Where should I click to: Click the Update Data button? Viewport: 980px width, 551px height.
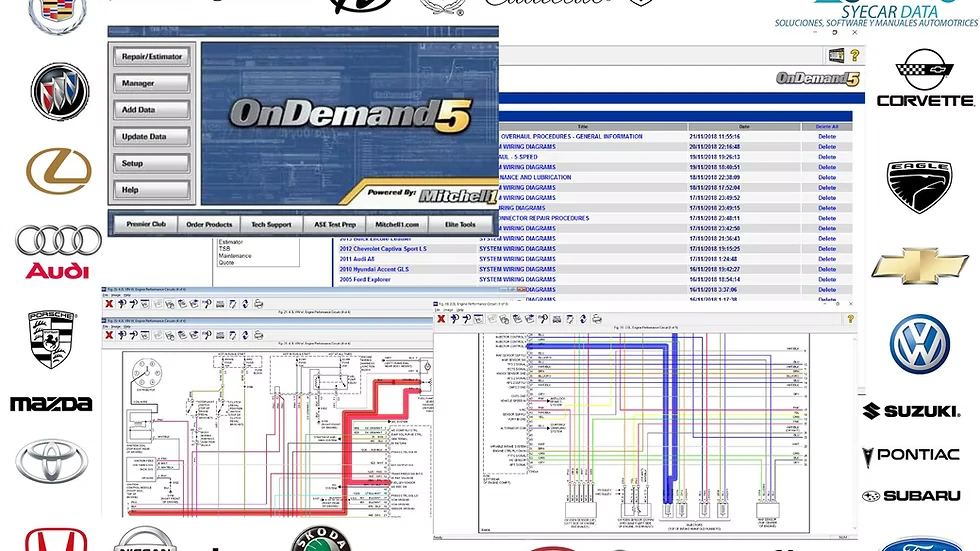152,137
